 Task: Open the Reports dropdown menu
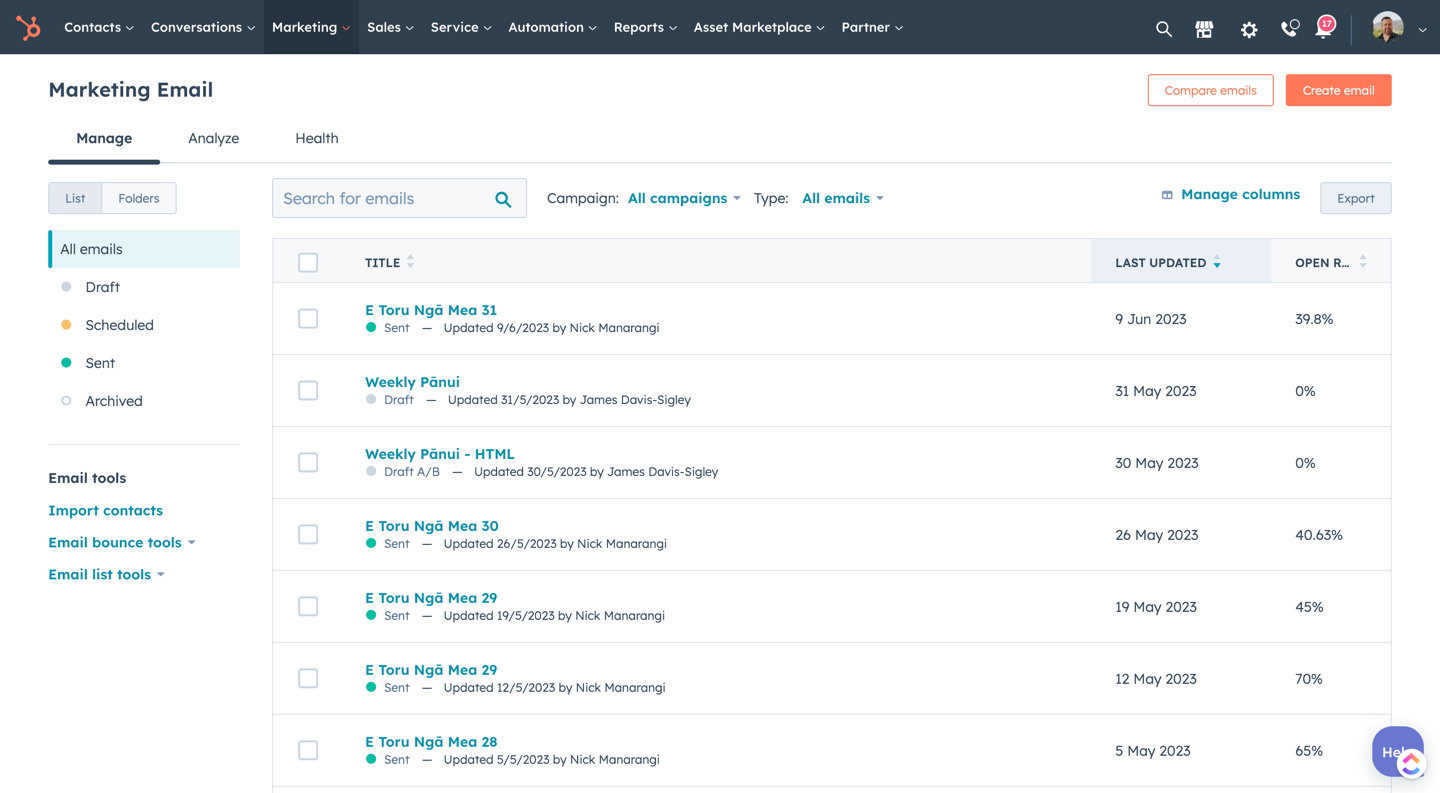[x=645, y=27]
